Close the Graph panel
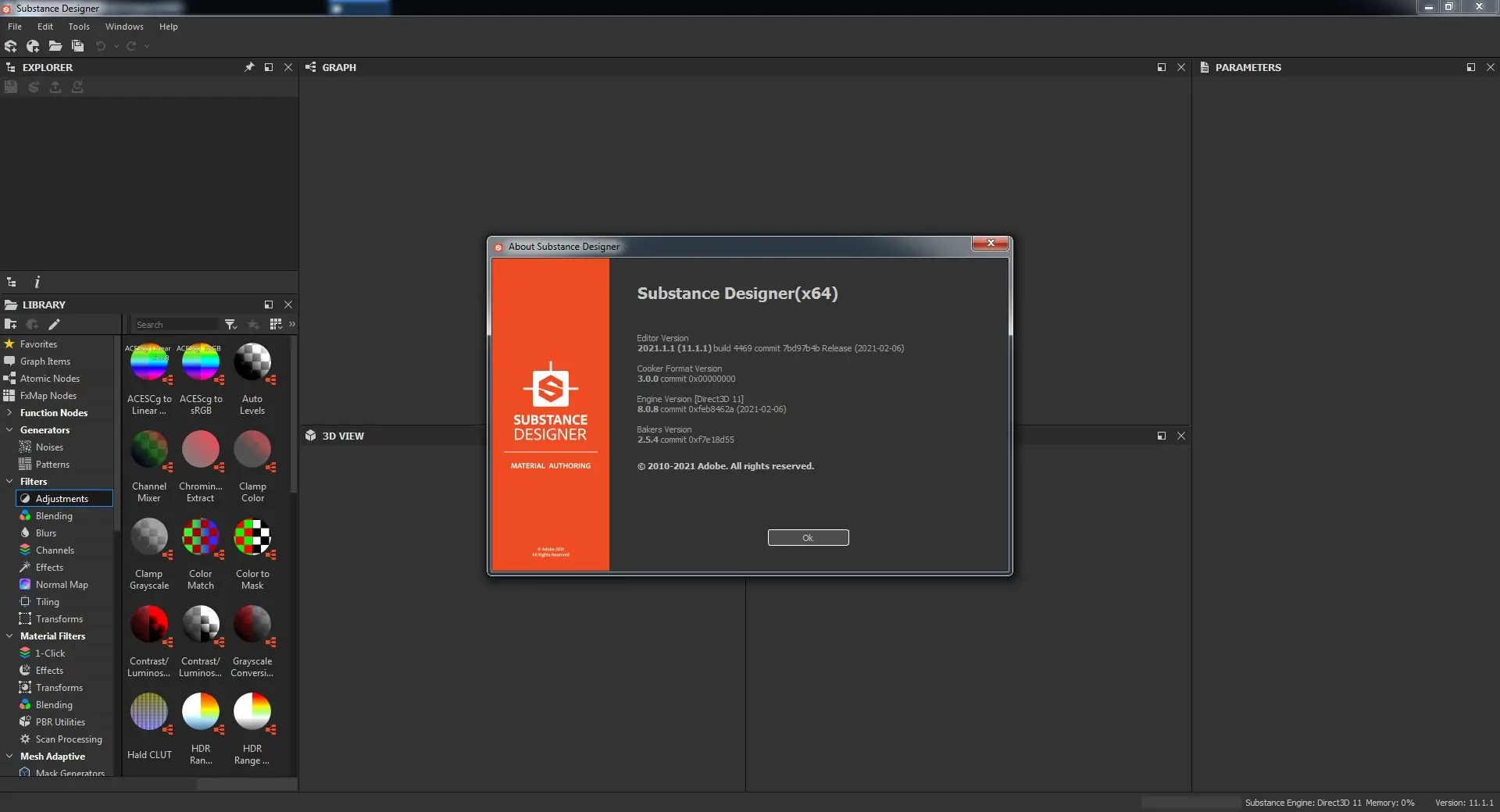This screenshot has width=1500, height=812. click(1181, 67)
